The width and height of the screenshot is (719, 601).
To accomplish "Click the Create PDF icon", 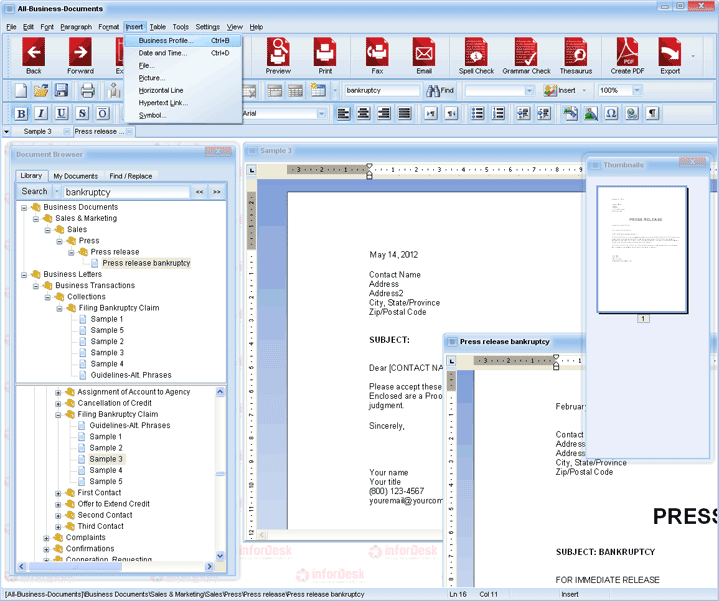I will pyautogui.click(x=627, y=55).
